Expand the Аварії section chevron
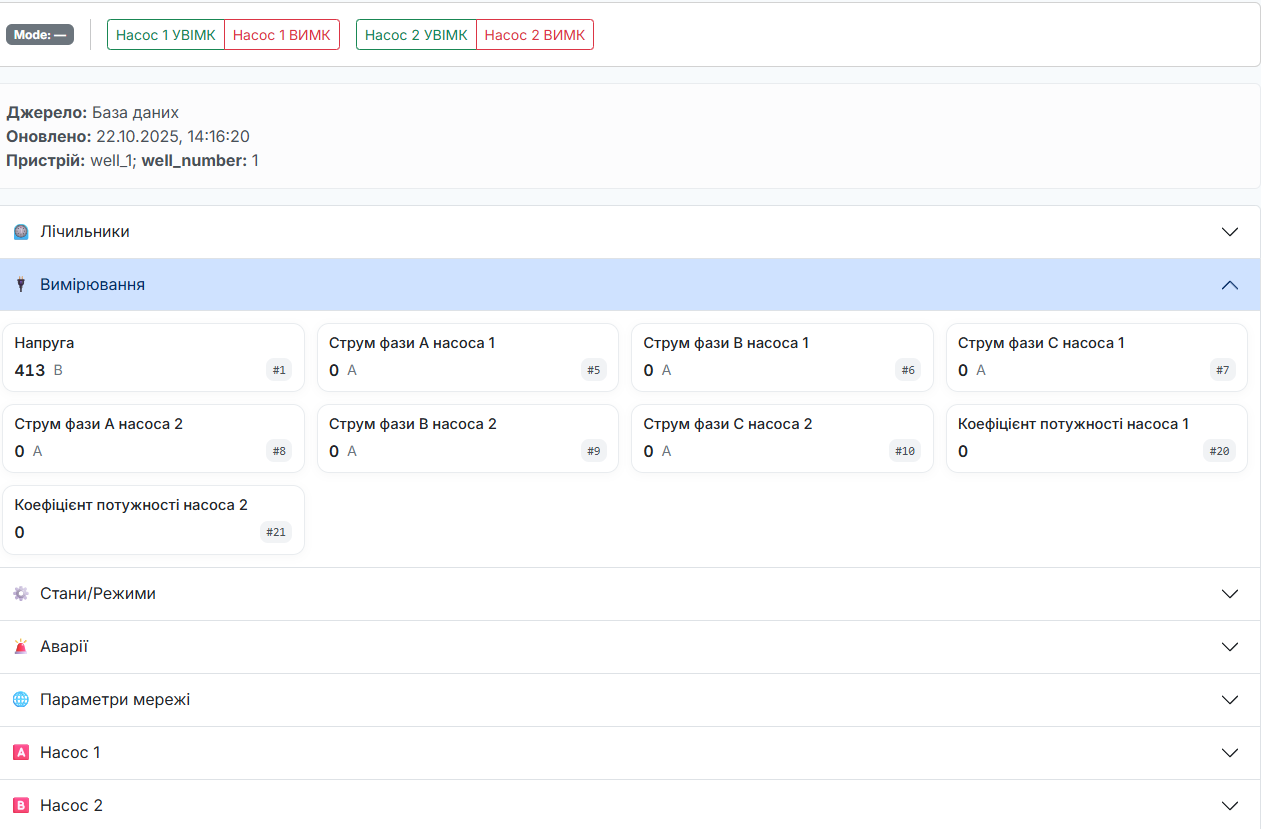The height and width of the screenshot is (829, 1261). tap(1230, 647)
